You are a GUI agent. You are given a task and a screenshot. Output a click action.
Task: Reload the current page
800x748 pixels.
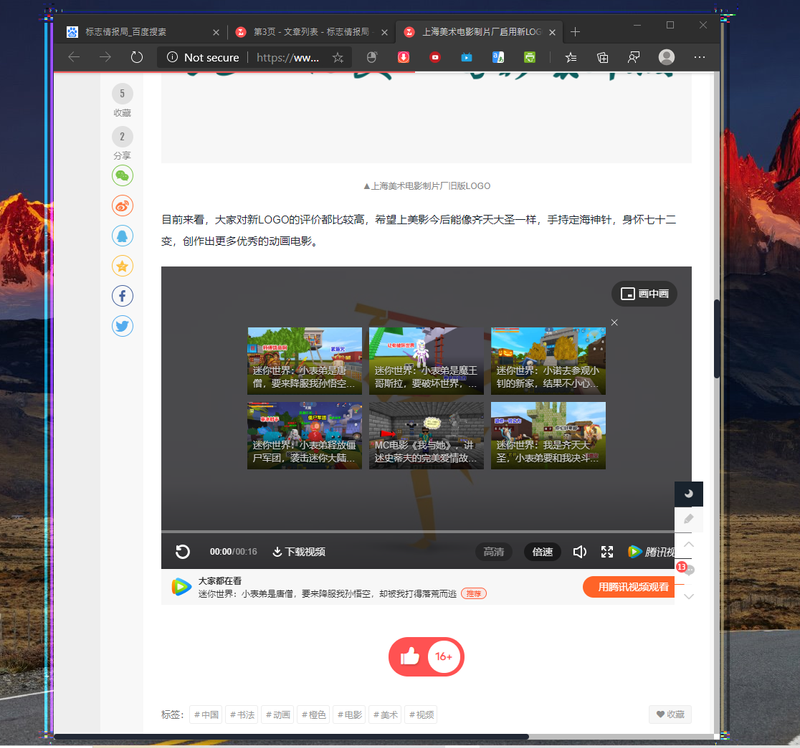click(136, 57)
